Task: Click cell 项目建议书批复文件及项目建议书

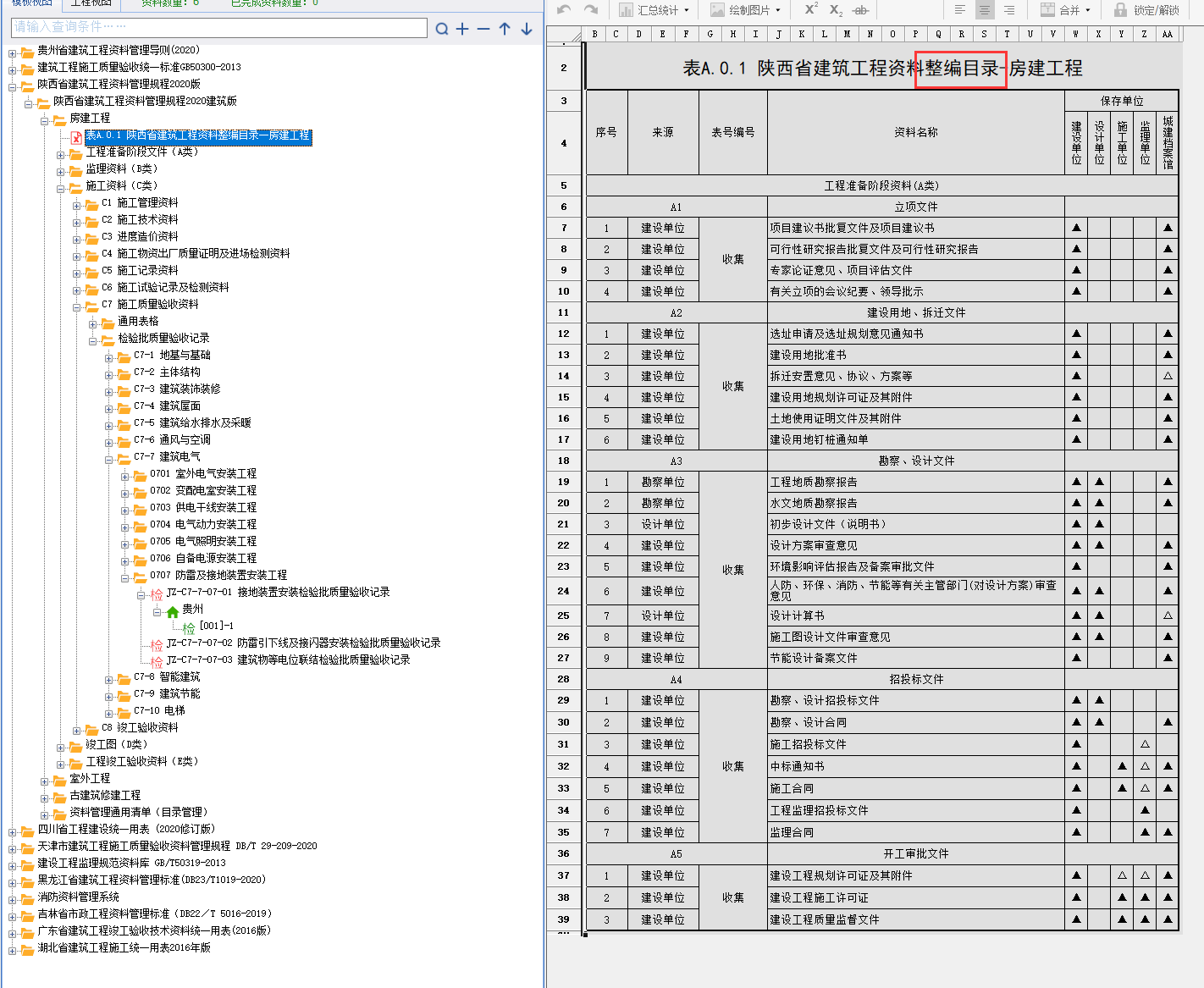Action: click(915, 228)
